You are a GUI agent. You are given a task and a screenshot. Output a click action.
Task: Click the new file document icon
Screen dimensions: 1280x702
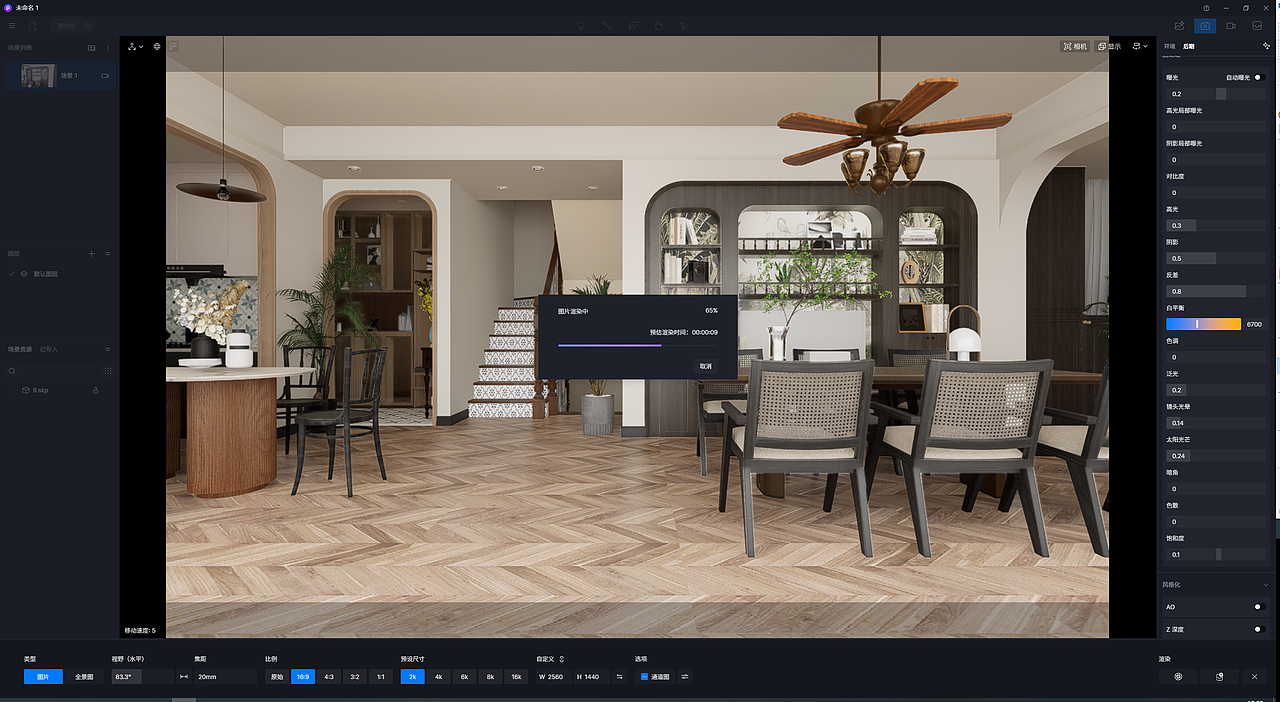point(33,25)
